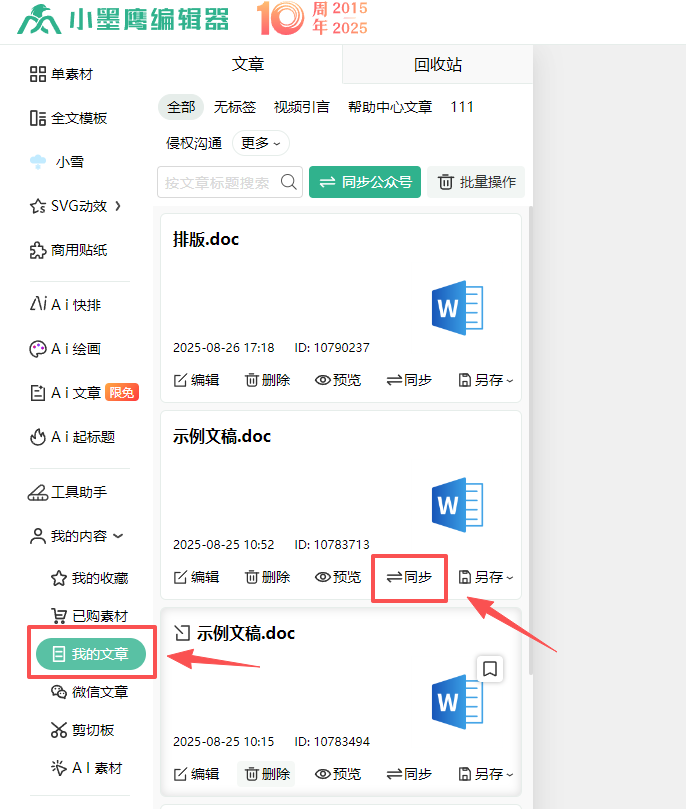686x809 pixels.
Task: Filter by 帮助中心文章 tag
Action: pyautogui.click(x=390, y=107)
